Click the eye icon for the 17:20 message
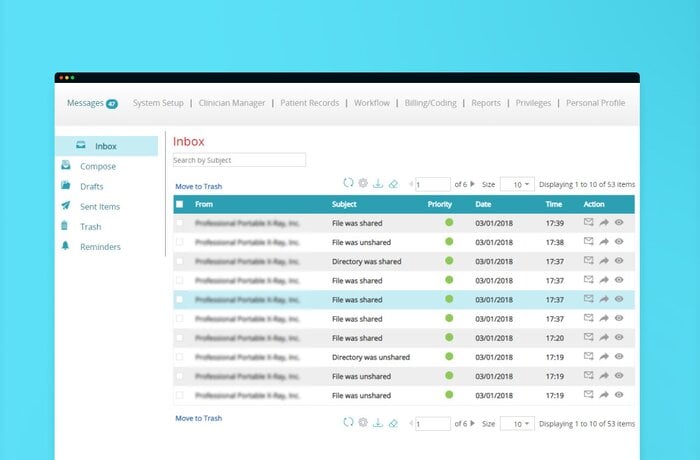700x460 pixels. (x=619, y=338)
